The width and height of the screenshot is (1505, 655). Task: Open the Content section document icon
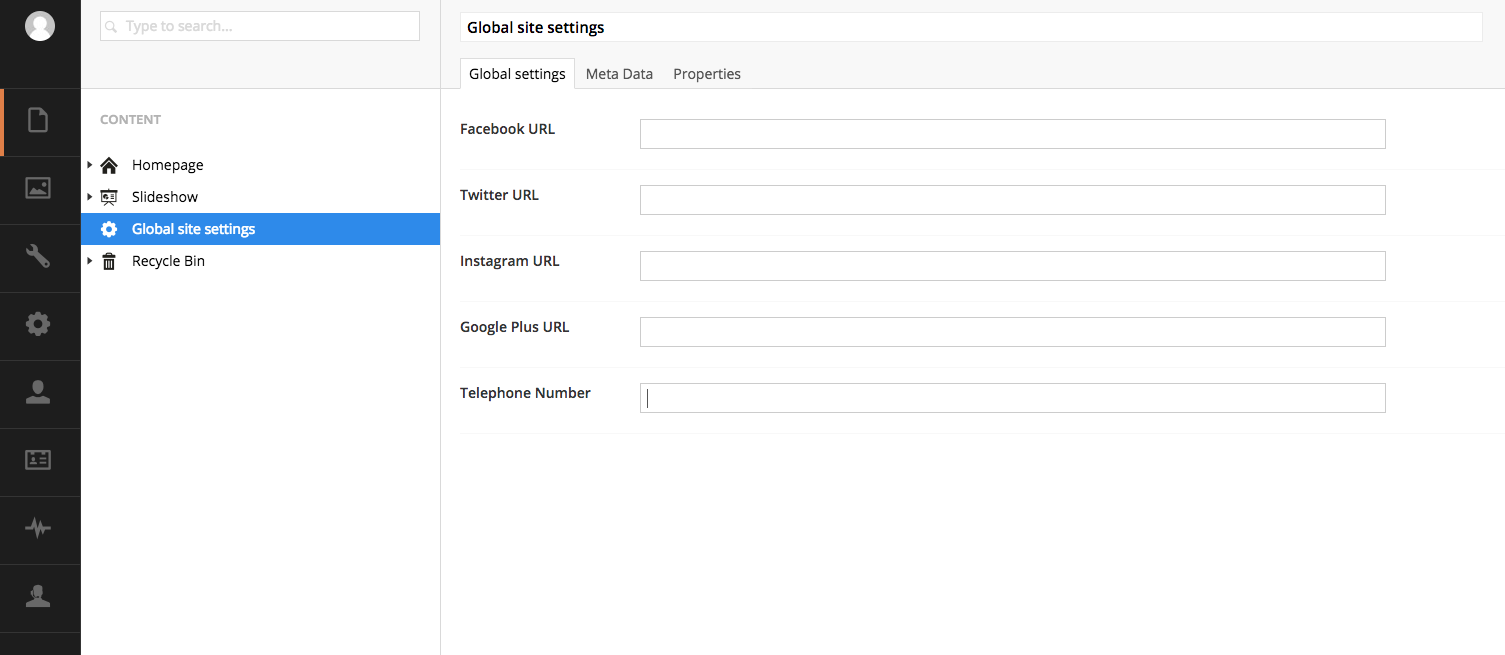point(38,121)
